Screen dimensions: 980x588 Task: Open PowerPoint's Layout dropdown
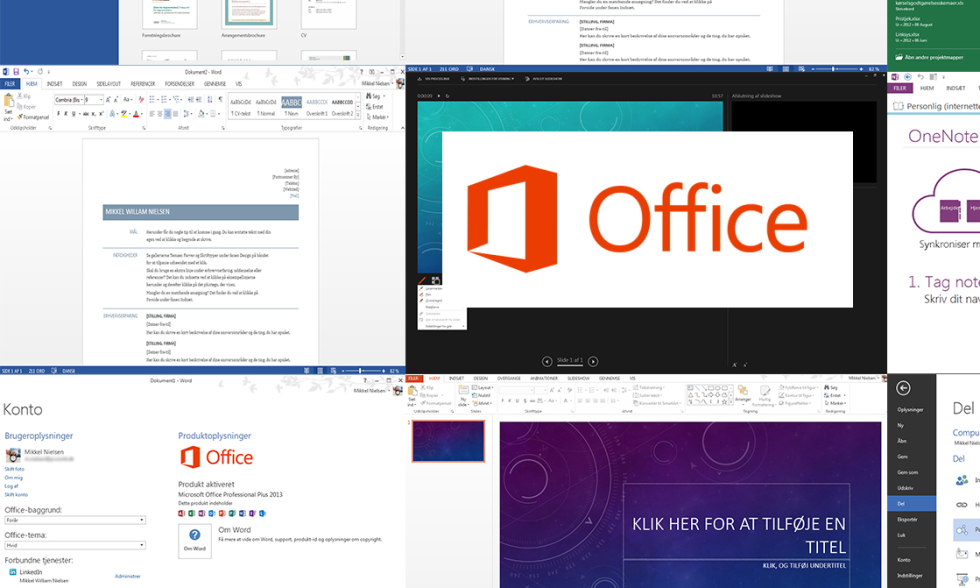tap(481, 388)
